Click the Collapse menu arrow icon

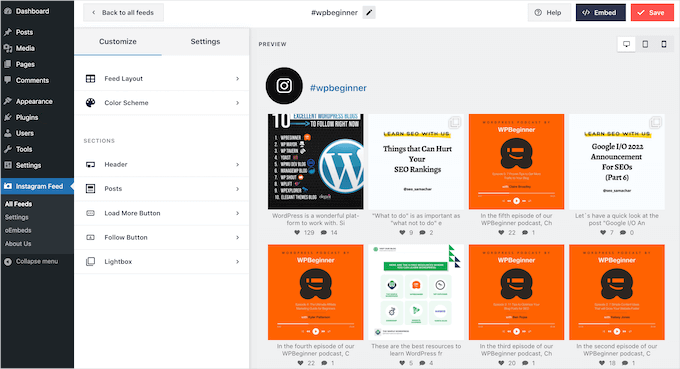(8, 261)
